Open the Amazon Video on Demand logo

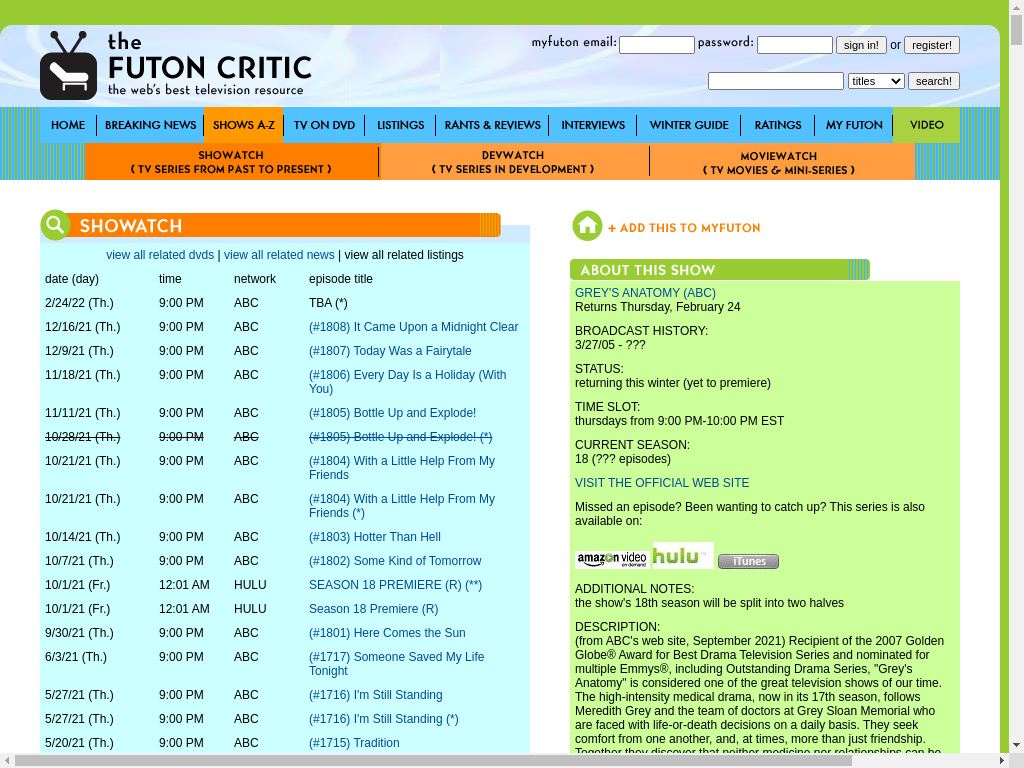click(x=611, y=559)
